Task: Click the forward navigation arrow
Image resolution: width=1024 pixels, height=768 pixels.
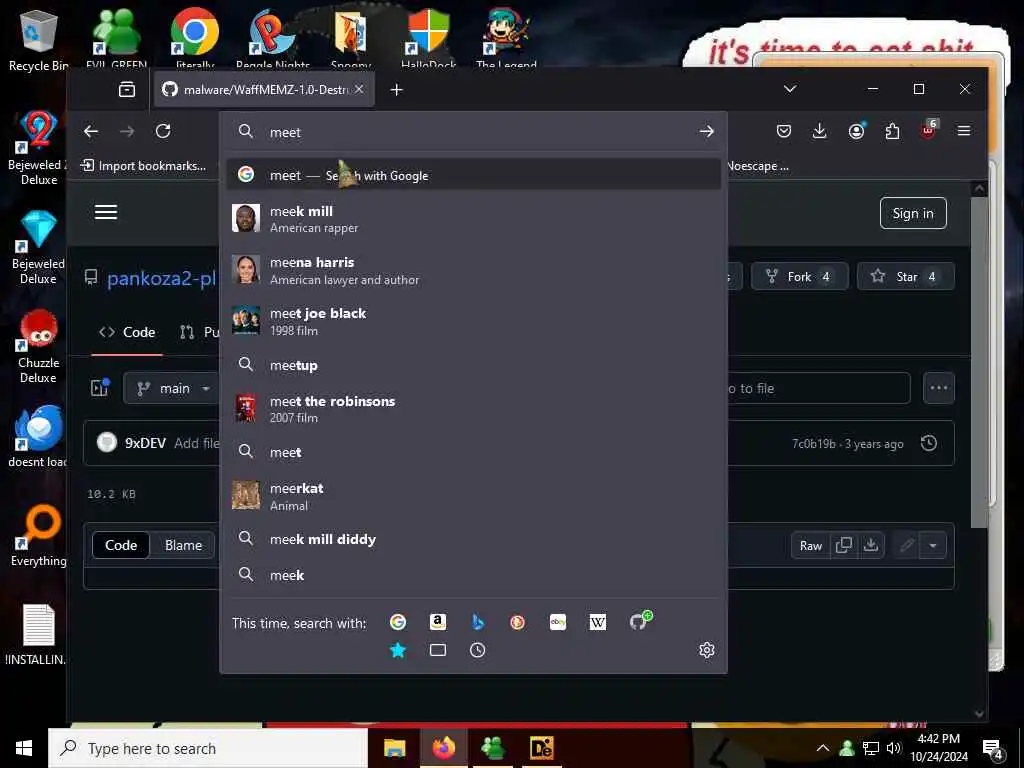Action: (127, 131)
